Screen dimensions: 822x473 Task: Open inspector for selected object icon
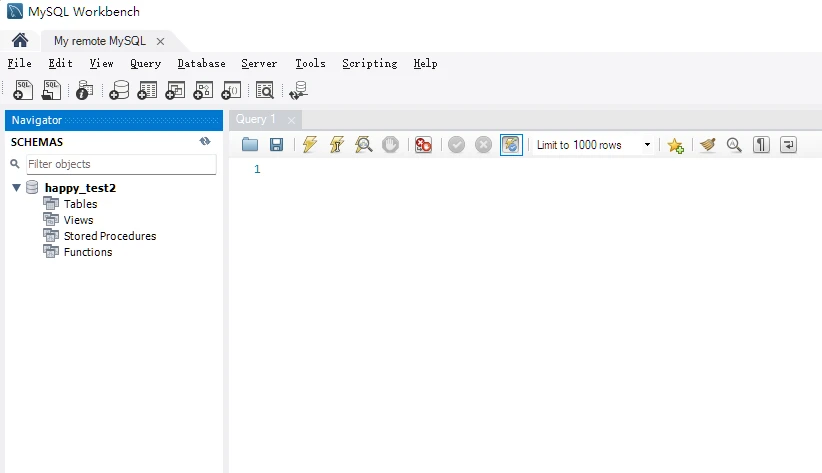click(84, 90)
